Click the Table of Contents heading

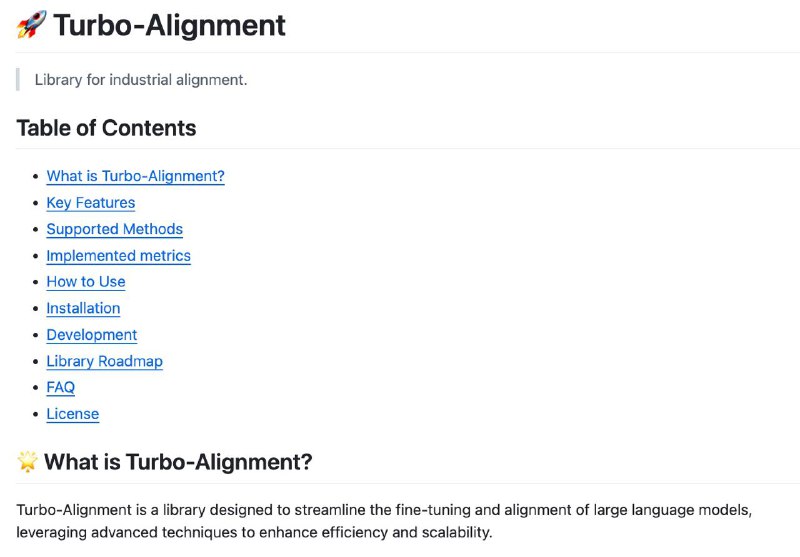(x=106, y=128)
